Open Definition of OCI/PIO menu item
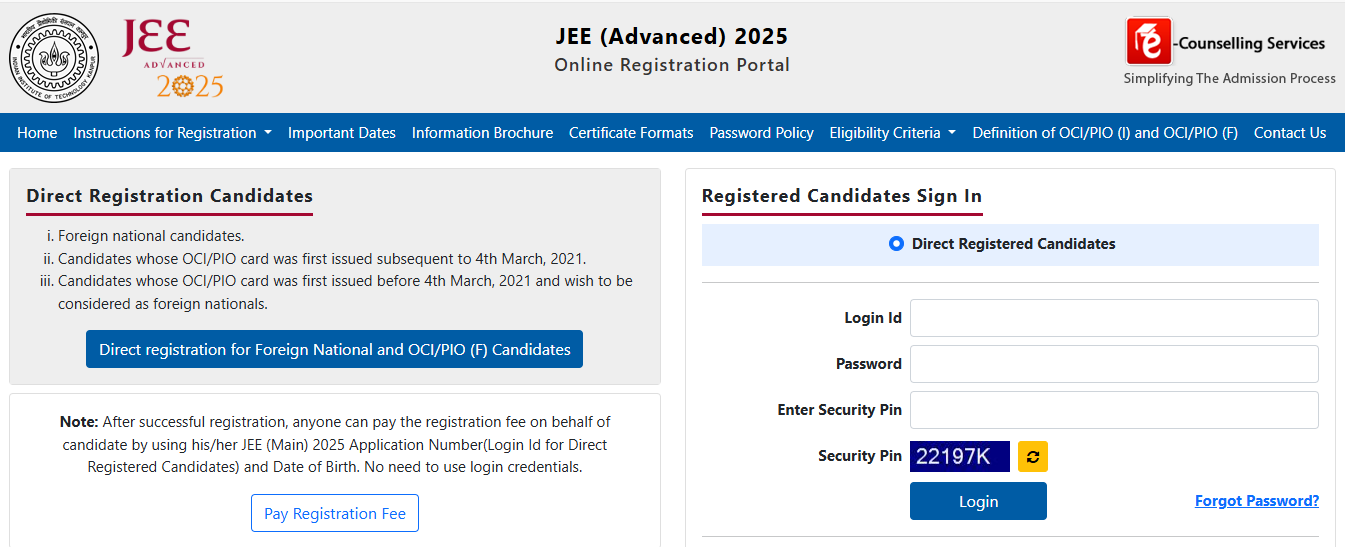This screenshot has height=547, width=1345. (1105, 133)
